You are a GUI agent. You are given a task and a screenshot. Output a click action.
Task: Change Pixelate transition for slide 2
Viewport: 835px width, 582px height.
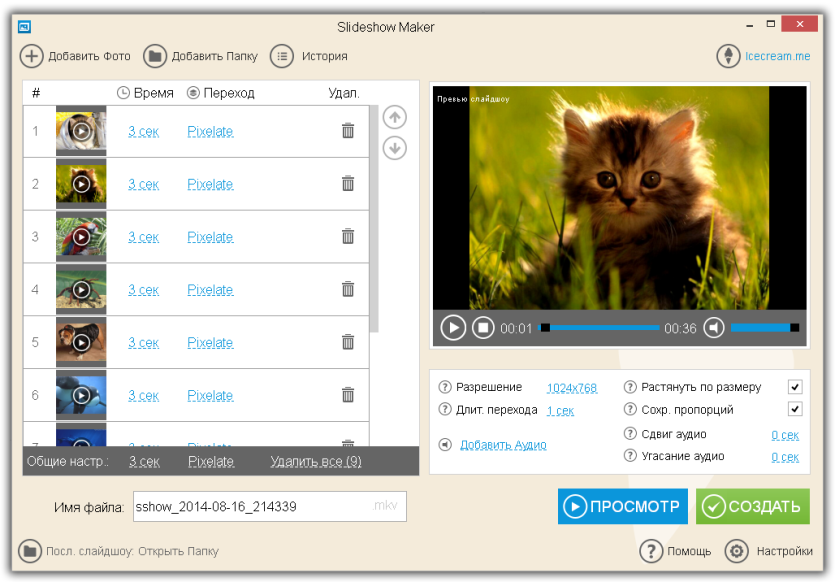(210, 184)
